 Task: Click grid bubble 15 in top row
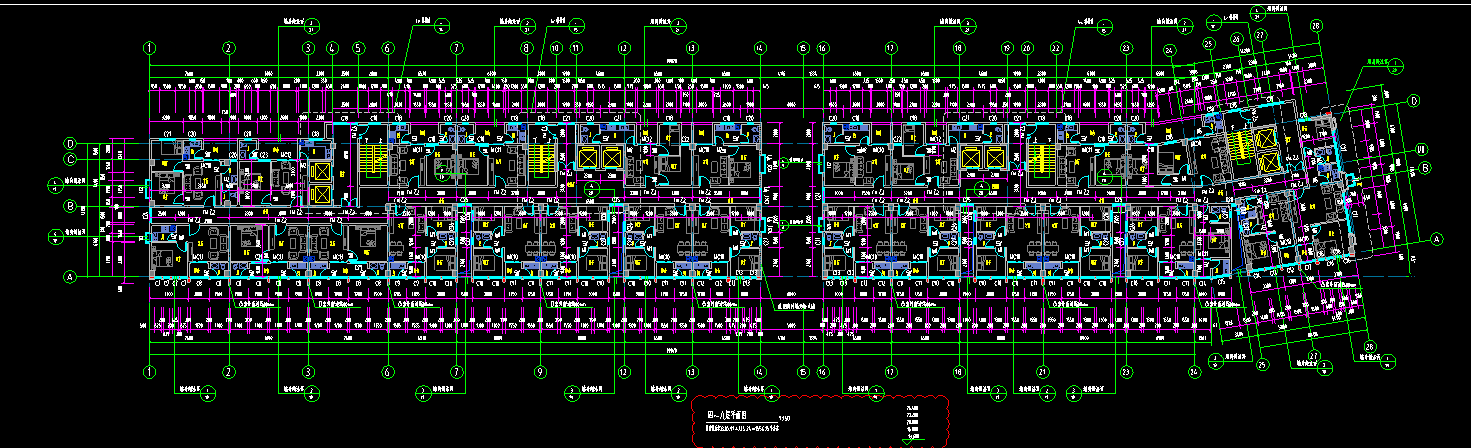tap(802, 47)
